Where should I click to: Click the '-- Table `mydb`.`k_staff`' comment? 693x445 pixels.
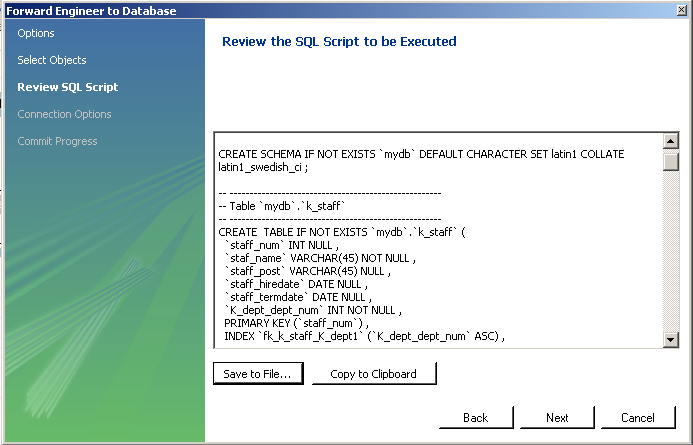point(282,206)
